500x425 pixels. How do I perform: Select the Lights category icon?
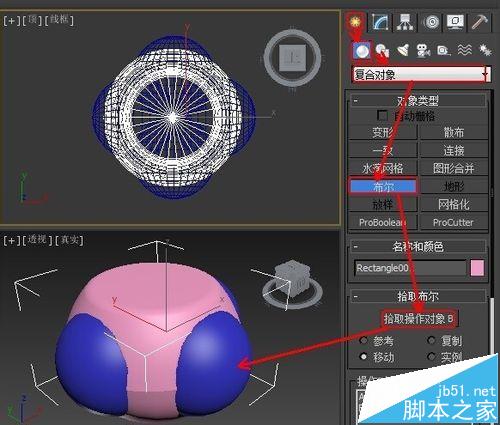click(403, 50)
